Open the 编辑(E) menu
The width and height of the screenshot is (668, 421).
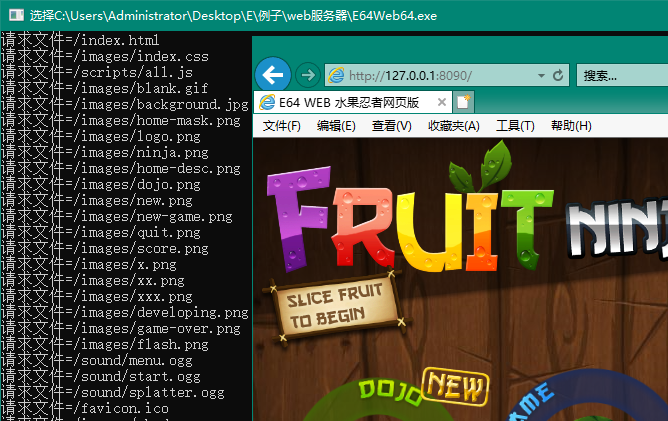coord(336,126)
